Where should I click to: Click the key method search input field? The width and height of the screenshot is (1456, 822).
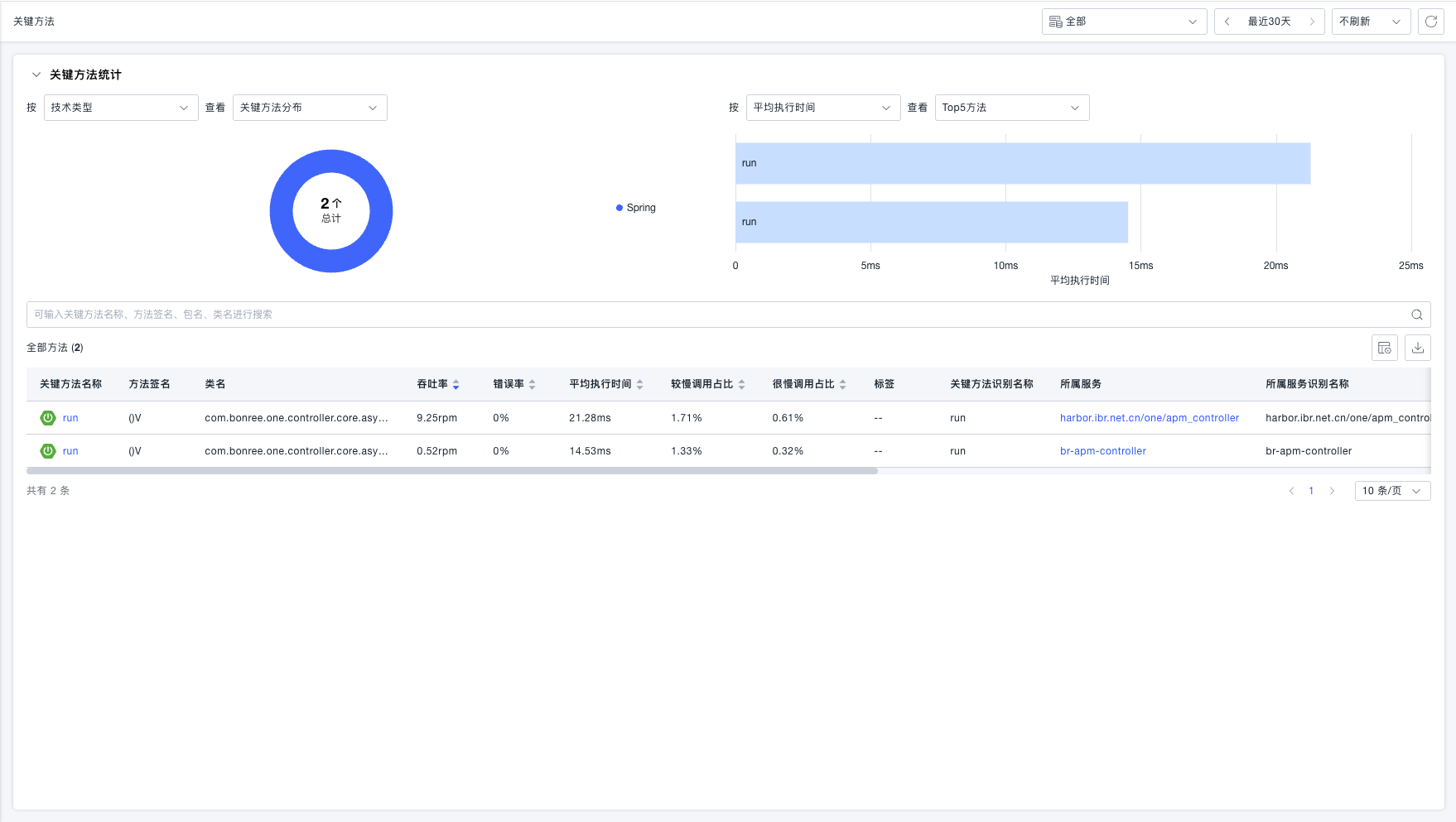(x=712, y=315)
